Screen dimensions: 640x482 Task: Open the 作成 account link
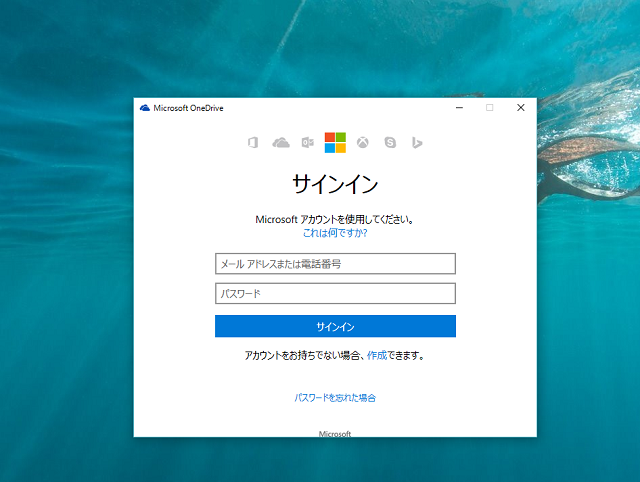coord(377,355)
